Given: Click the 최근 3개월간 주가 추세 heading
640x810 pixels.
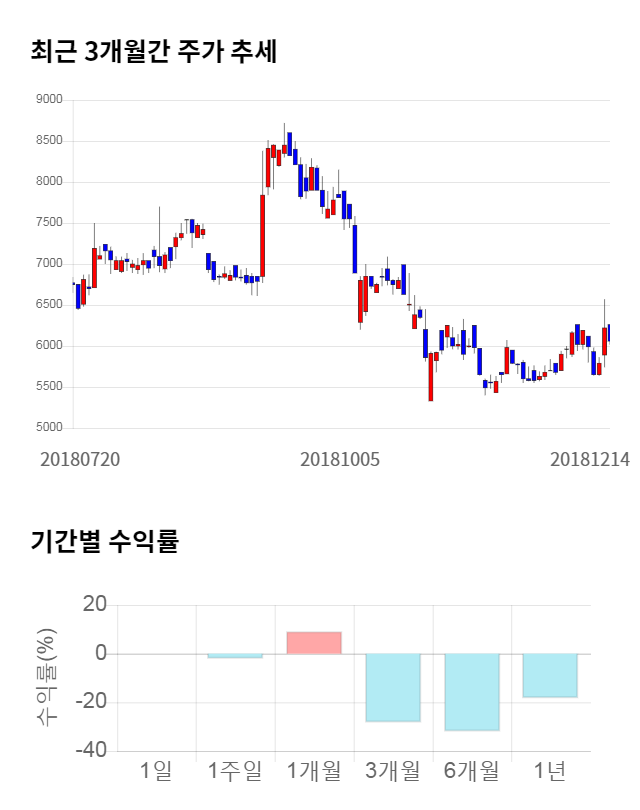Looking at the screenshot, I should tap(153, 52).
